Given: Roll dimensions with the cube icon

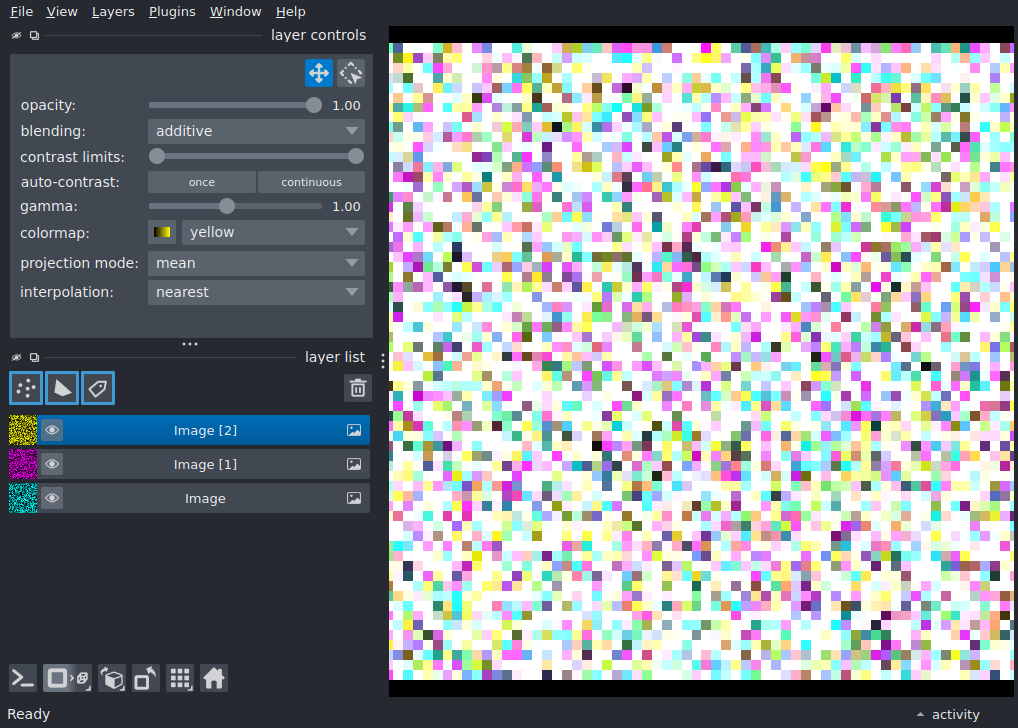Looking at the screenshot, I should click(112, 679).
